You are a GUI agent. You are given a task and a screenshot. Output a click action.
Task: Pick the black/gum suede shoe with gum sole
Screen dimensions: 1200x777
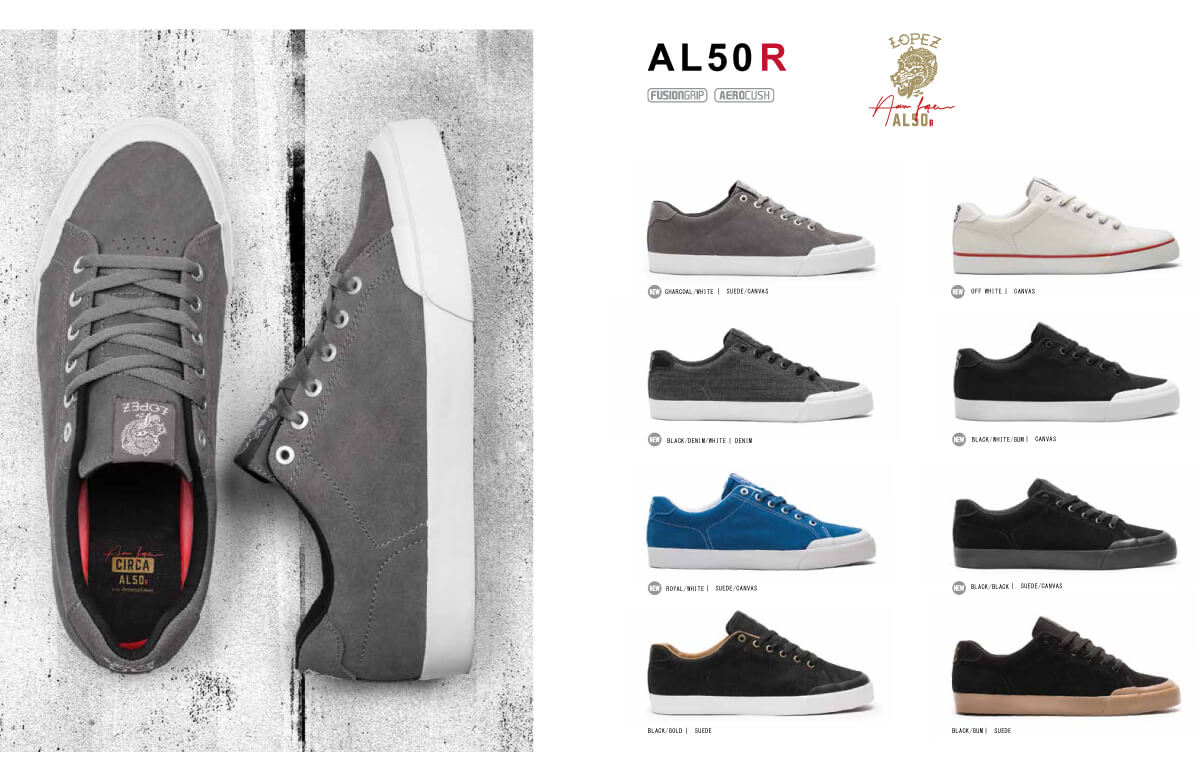coord(1065,666)
